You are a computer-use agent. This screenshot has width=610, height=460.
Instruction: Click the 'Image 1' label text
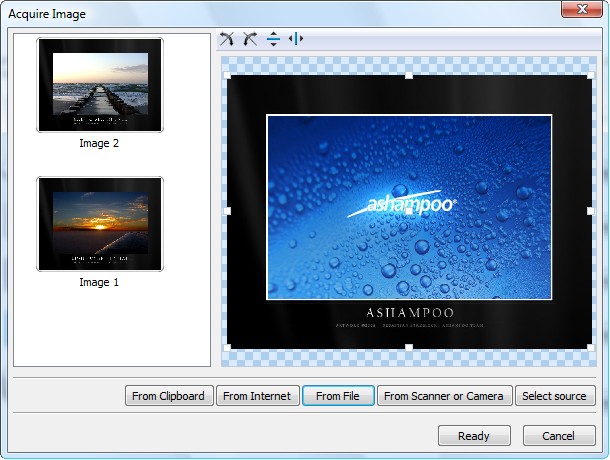tap(99, 282)
